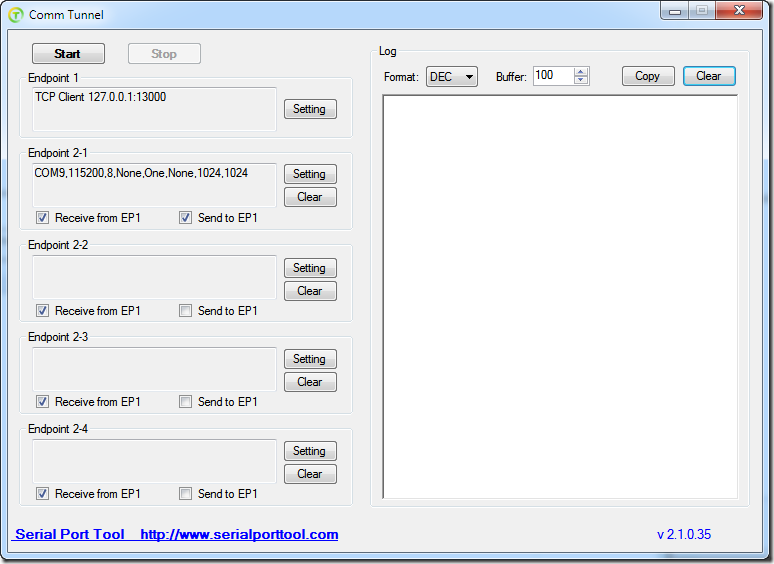Enable Send to EP1 for Endpoint 2-4
Screen dimensions: 774x564
186,493
